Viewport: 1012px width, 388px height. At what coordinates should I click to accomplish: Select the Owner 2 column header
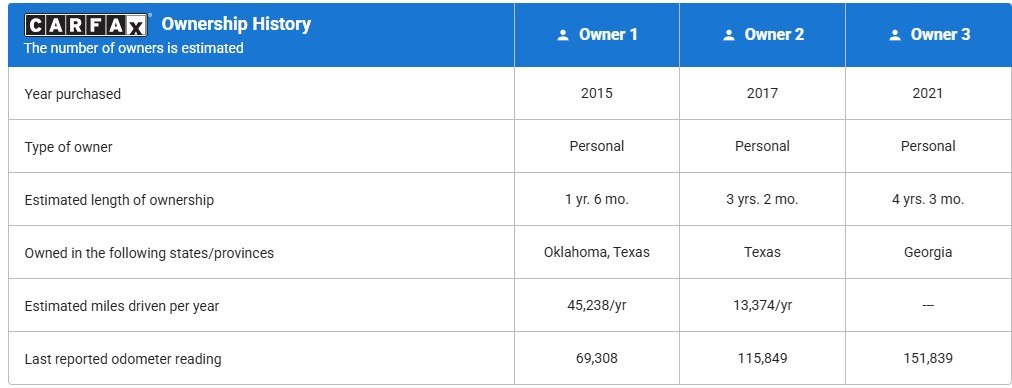pos(762,35)
